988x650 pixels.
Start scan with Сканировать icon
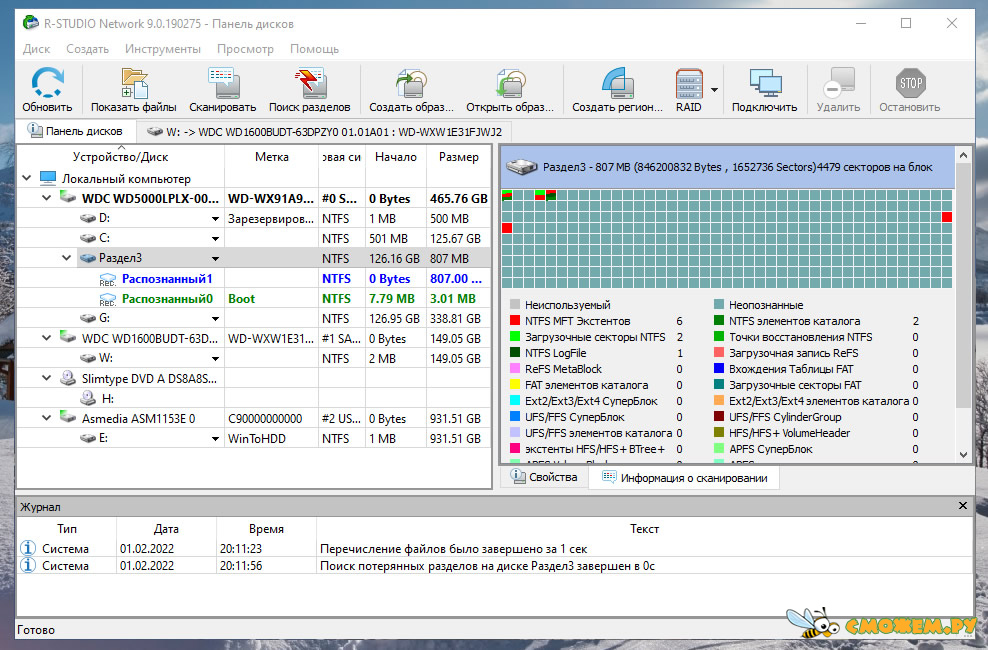click(x=222, y=83)
